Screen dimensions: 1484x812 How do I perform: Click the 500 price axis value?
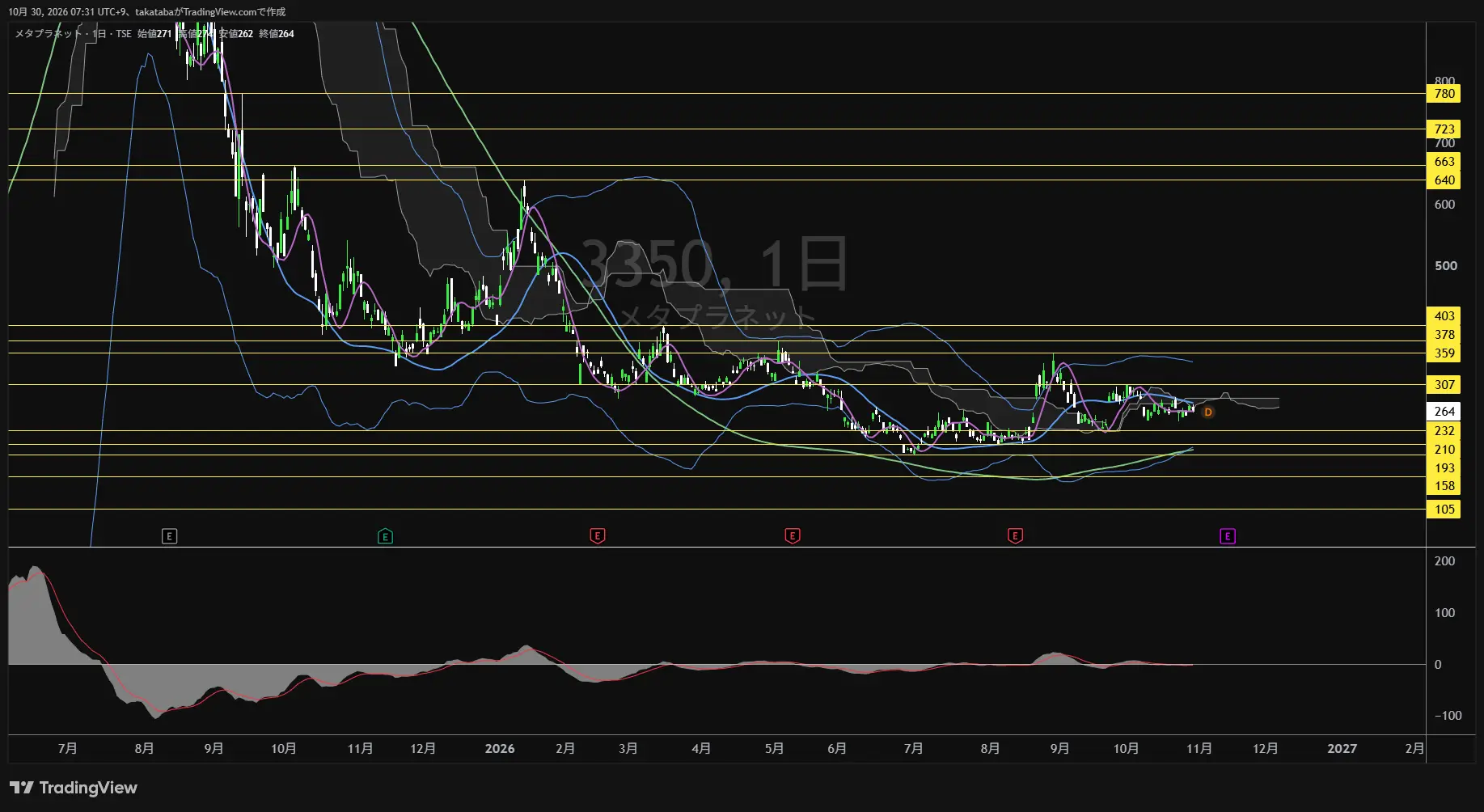point(1445,266)
